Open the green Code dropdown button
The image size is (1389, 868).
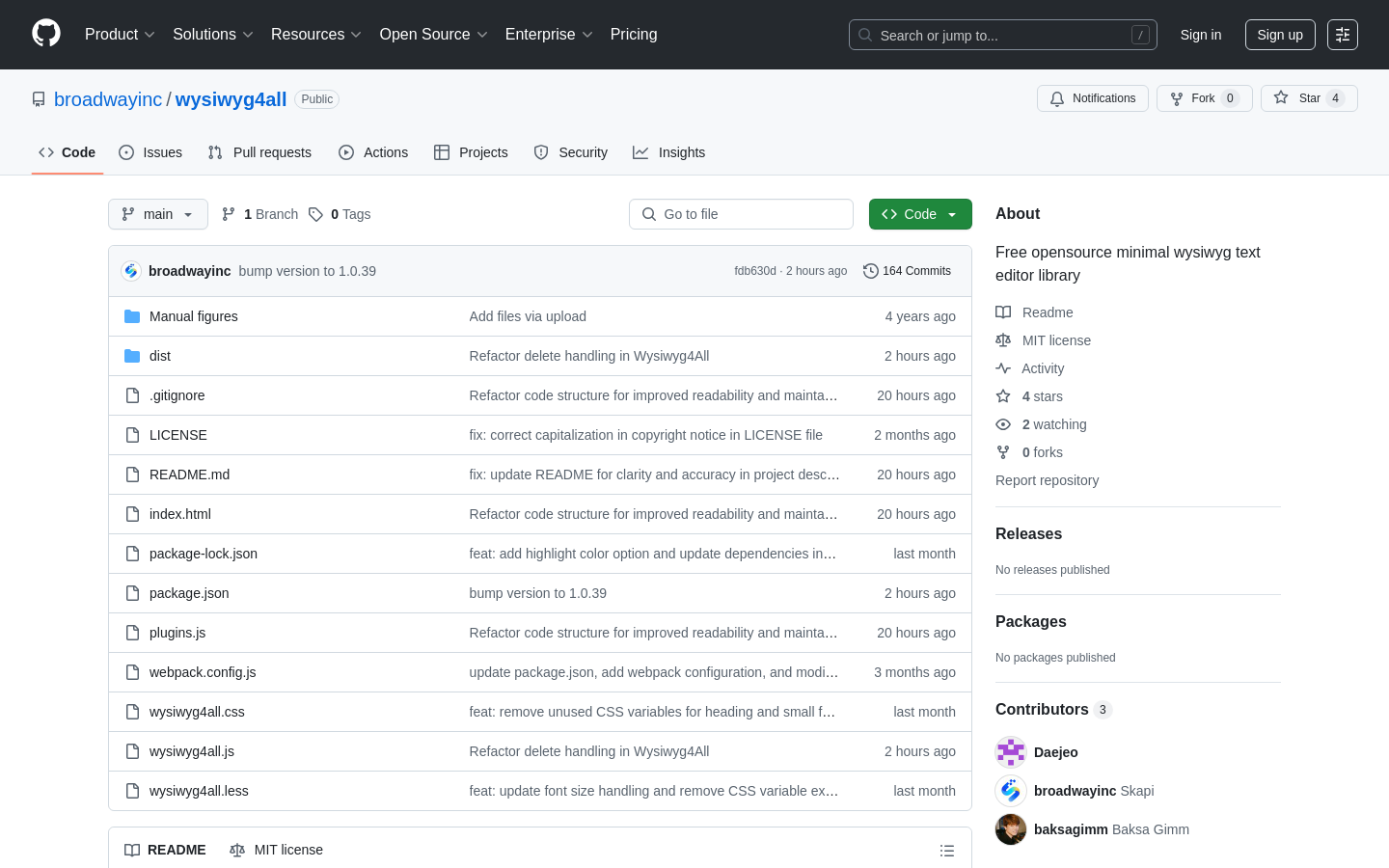(920, 214)
